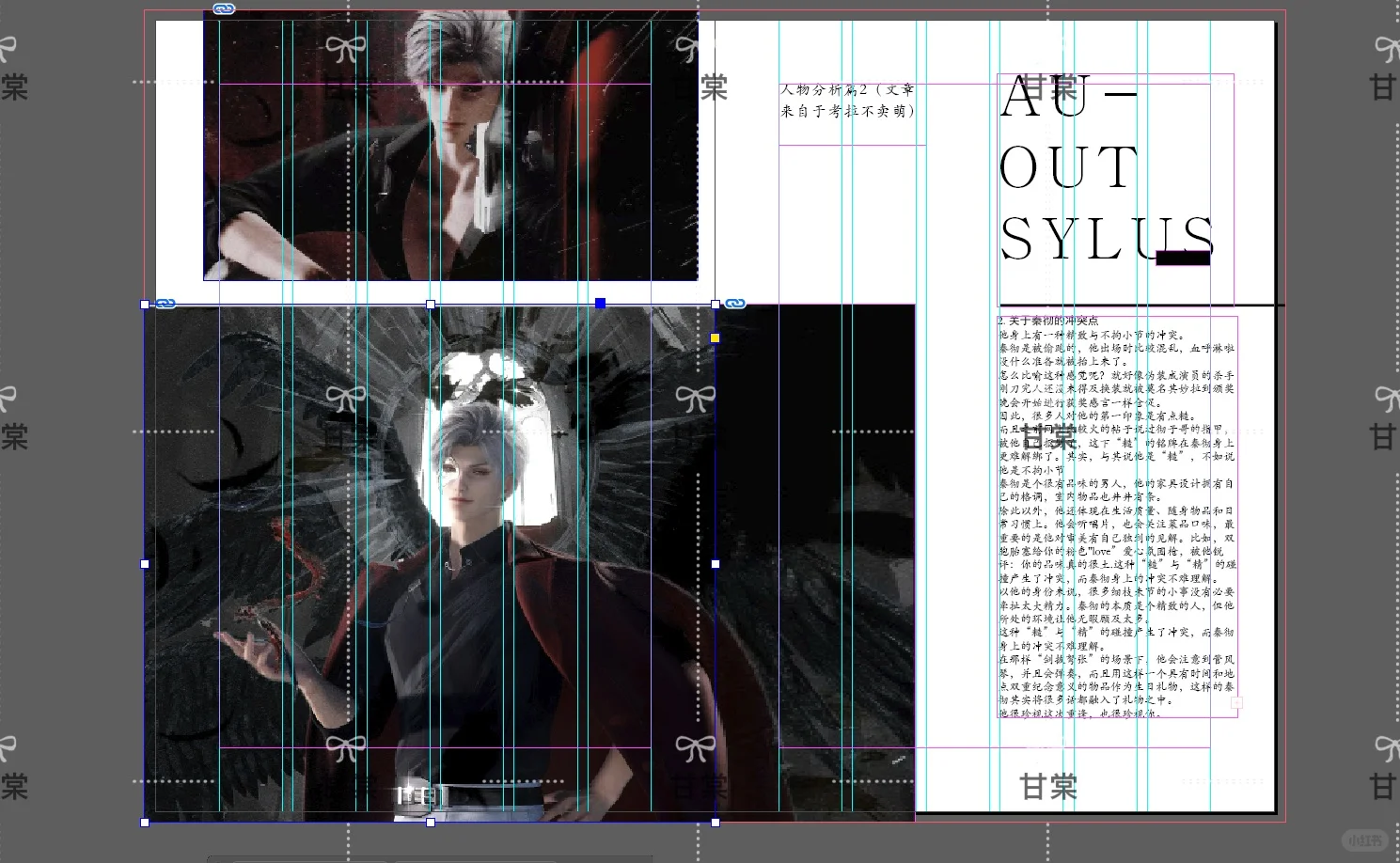
Task: Click the 'OUT' title line
Action: click(x=1069, y=168)
